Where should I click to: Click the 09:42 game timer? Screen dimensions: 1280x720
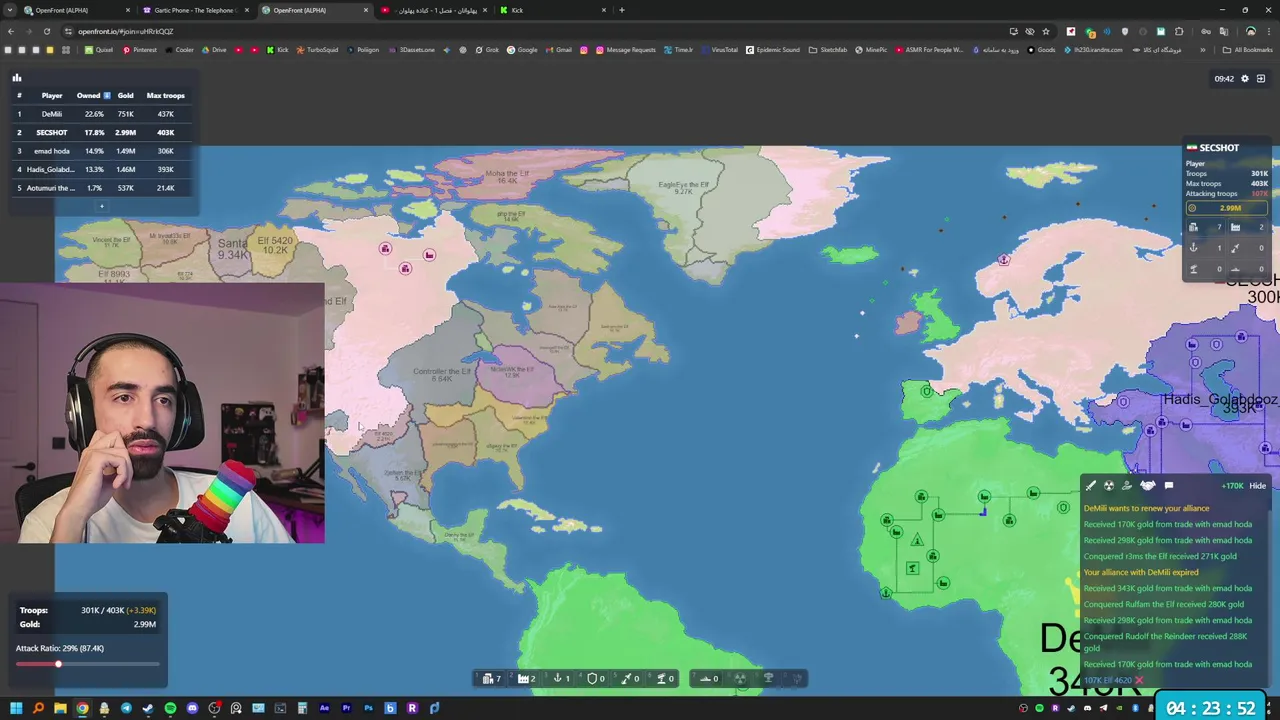(1224, 79)
